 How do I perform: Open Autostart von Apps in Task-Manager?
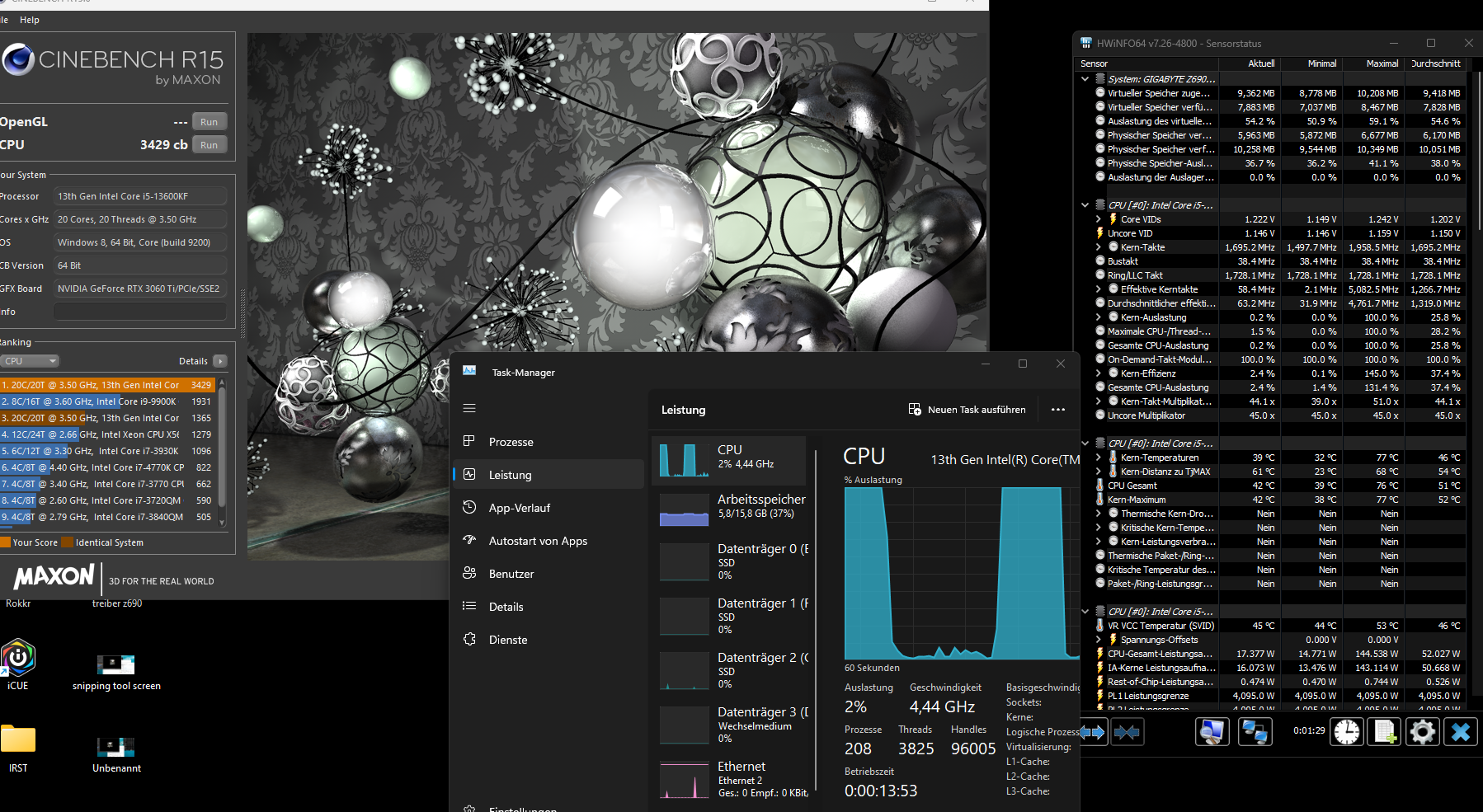point(548,541)
